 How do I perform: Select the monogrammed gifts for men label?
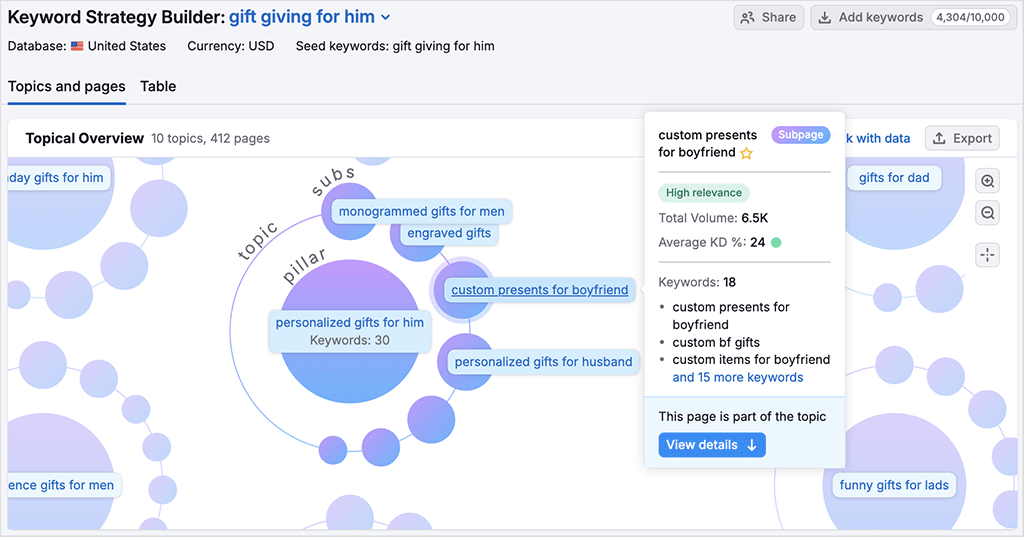[421, 212]
